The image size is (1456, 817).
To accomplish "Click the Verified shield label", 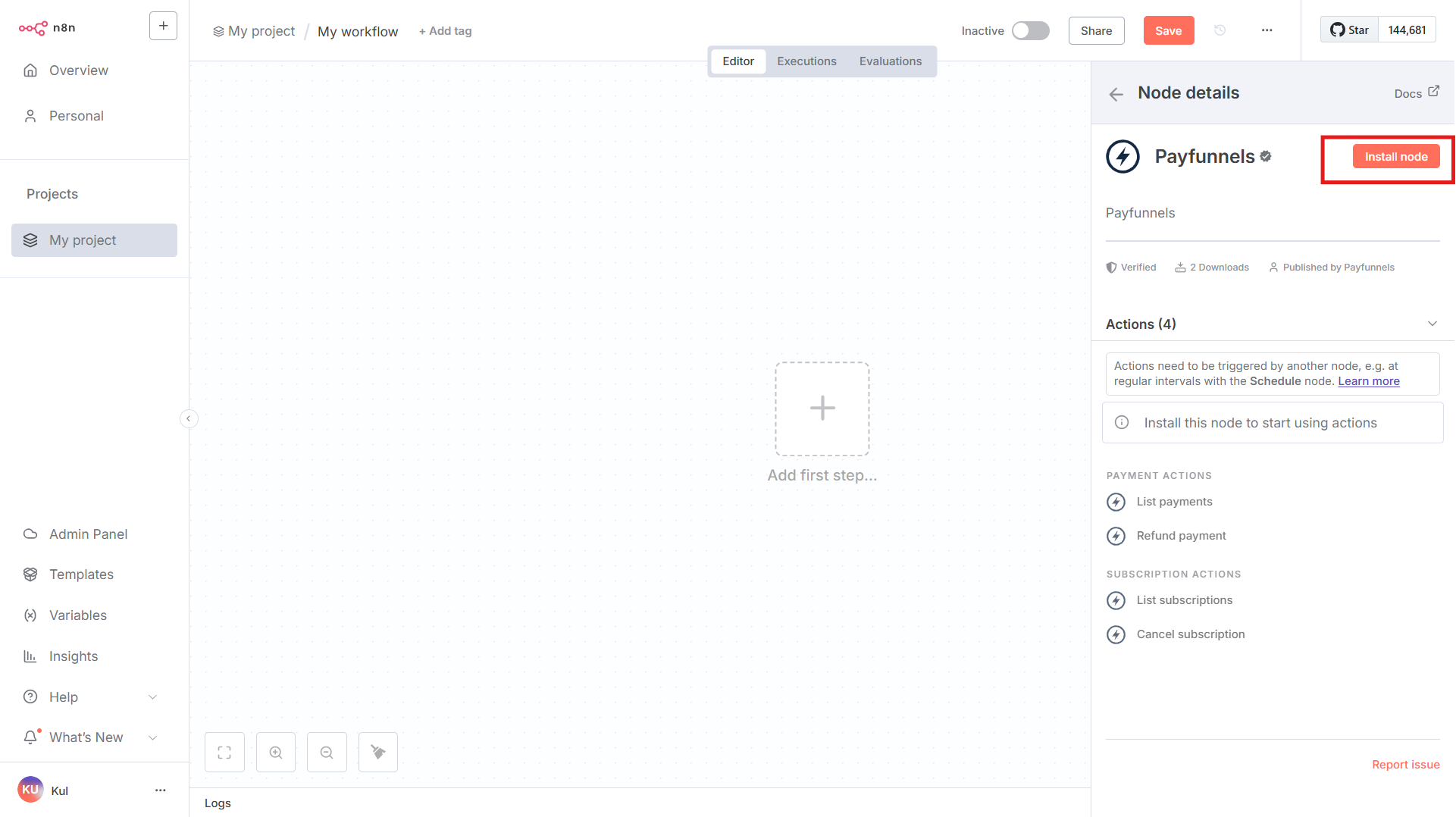I will point(1131,268).
